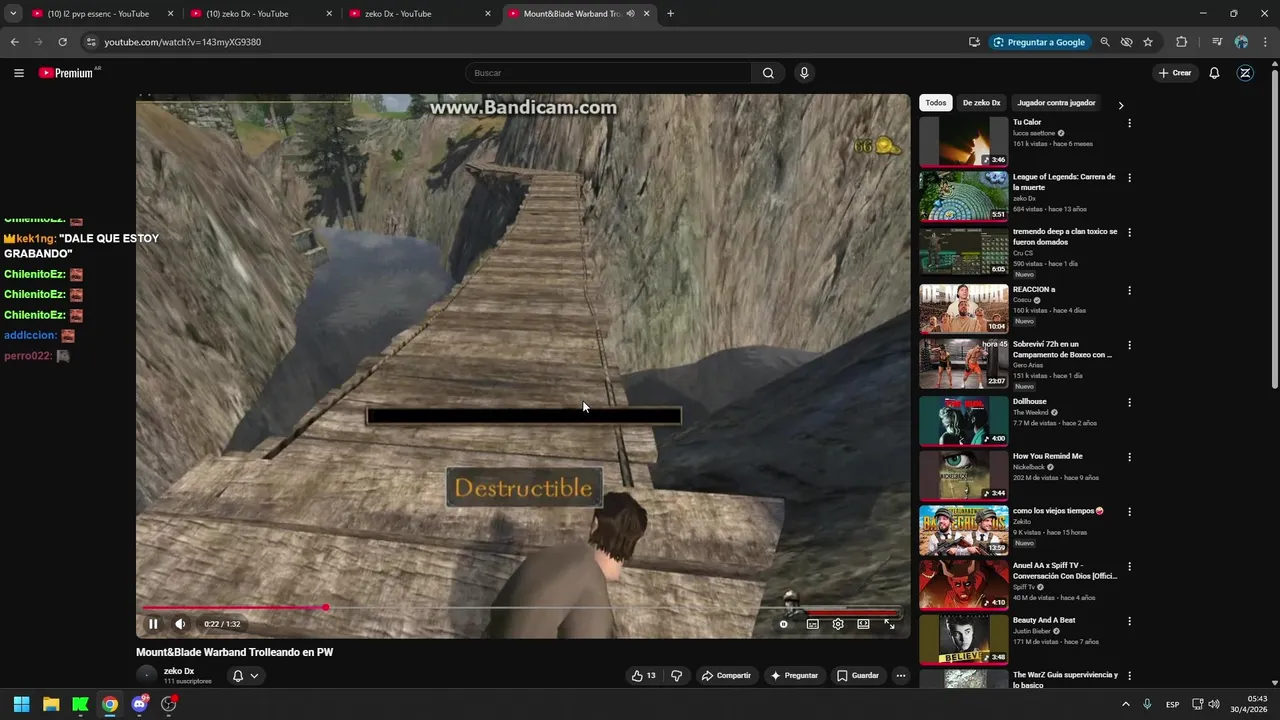Open a new browser tab
The width and height of the screenshot is (1280, 720).
tap(670, 14)
